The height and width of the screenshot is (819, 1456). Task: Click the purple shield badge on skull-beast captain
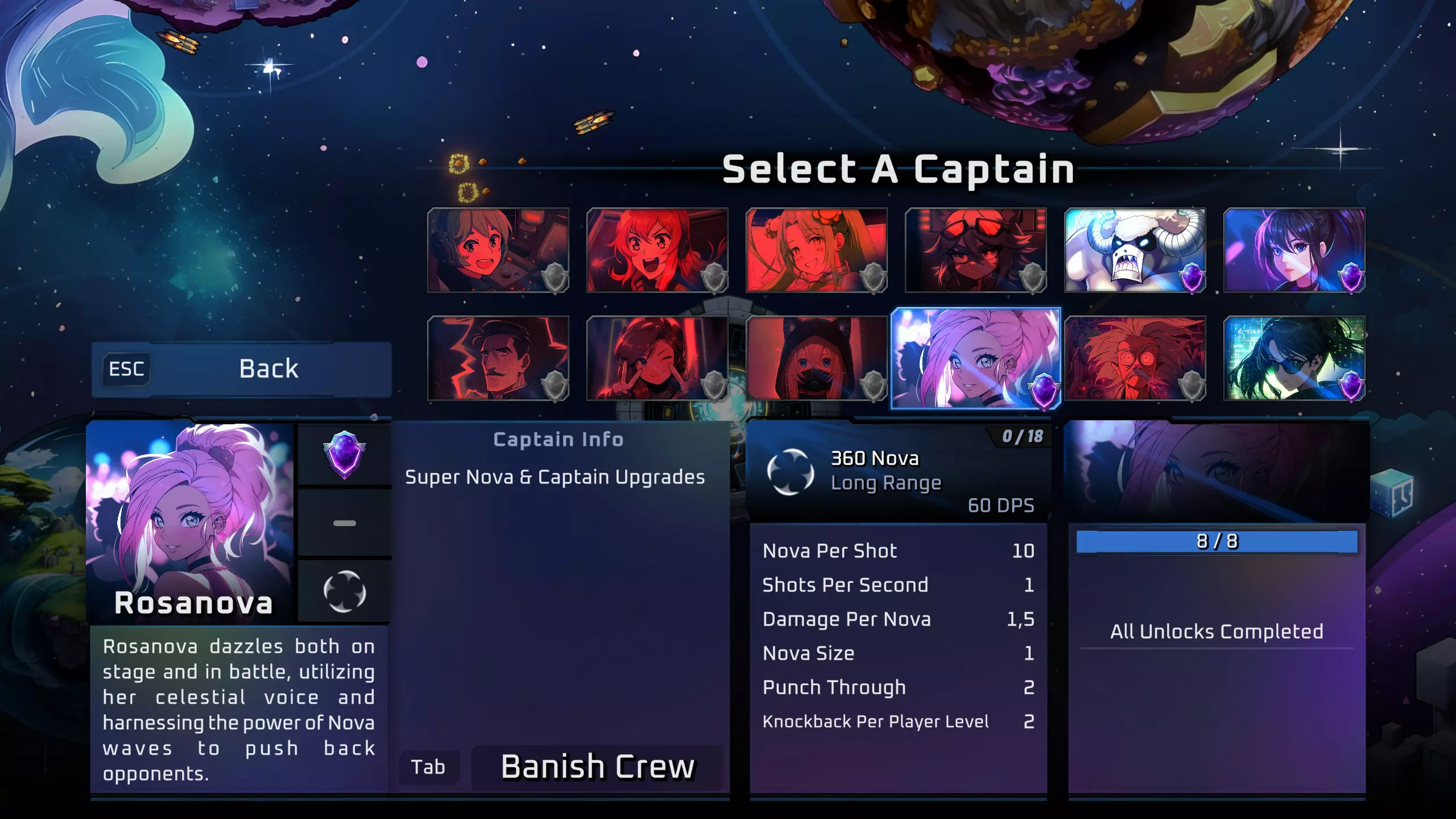tap(1192, 278)
